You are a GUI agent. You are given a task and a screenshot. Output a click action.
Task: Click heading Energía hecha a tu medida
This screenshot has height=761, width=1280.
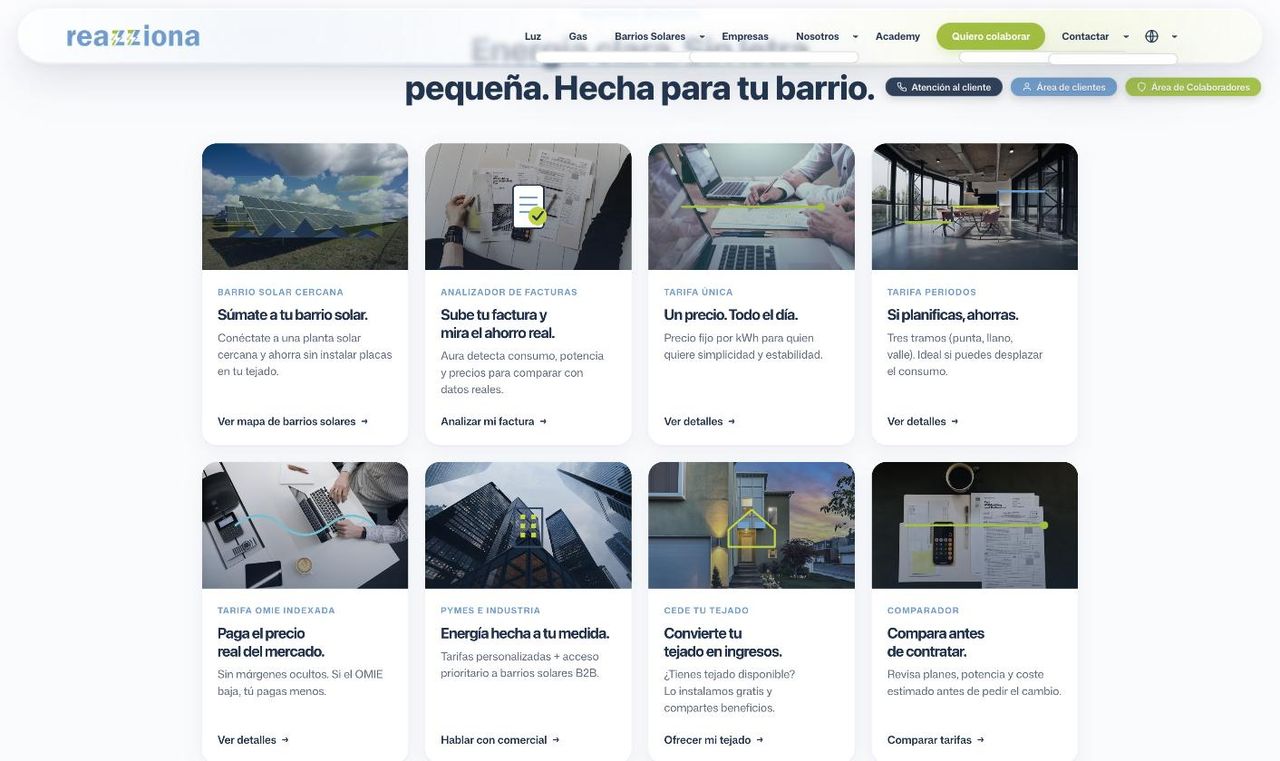pyautogui.click(x=525, y=633)
